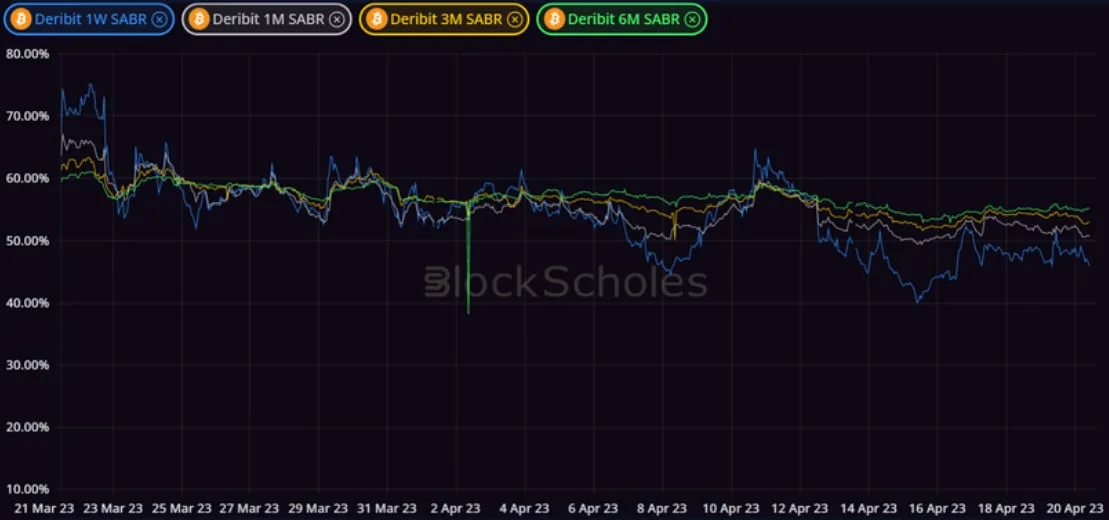The height and width of the screenshot is (520, 1109).
Task: Click the 60.00% y-axis label
Action: pyautogui.click(x=26, y=178)
